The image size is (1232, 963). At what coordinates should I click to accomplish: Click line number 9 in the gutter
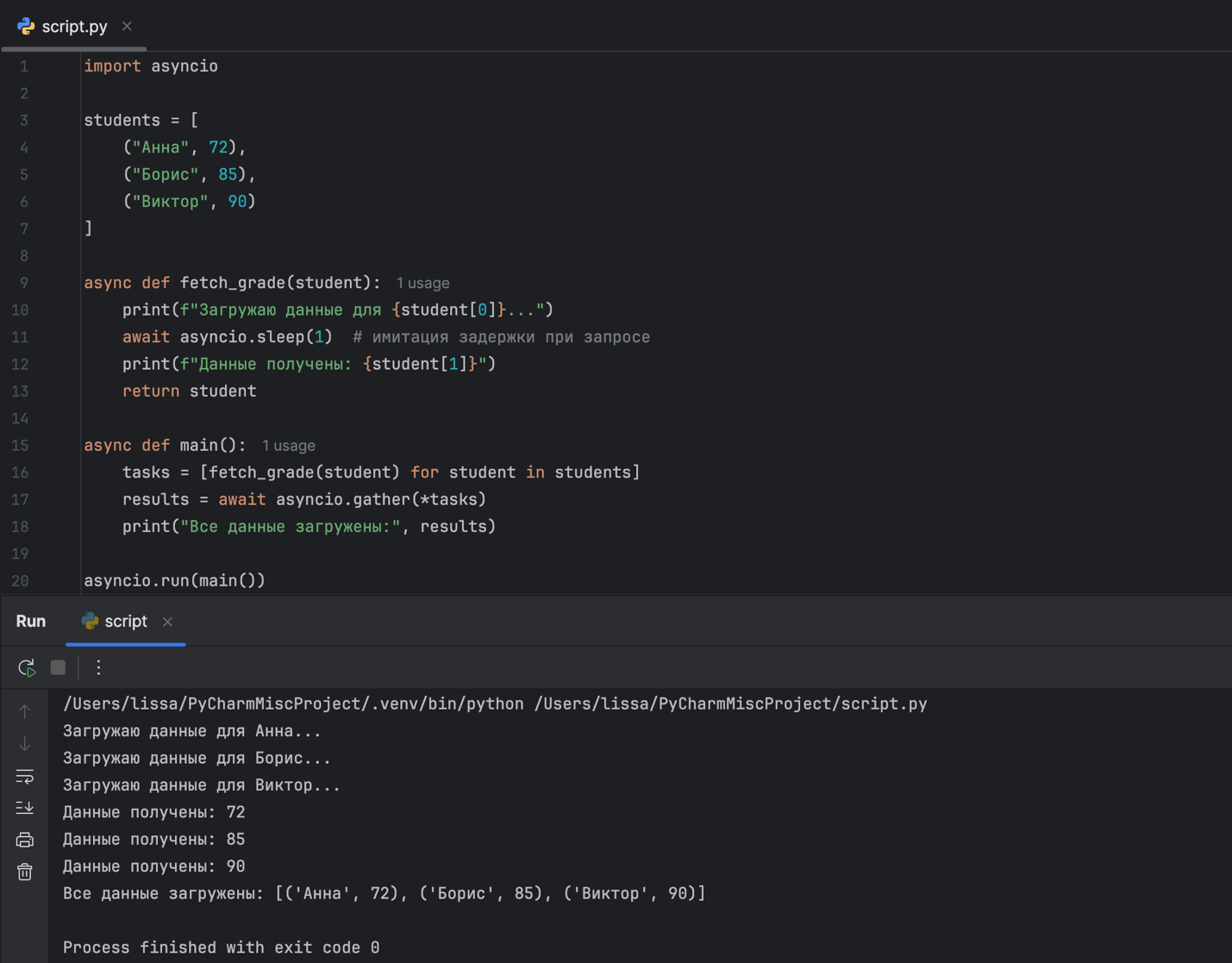point(23,283)
